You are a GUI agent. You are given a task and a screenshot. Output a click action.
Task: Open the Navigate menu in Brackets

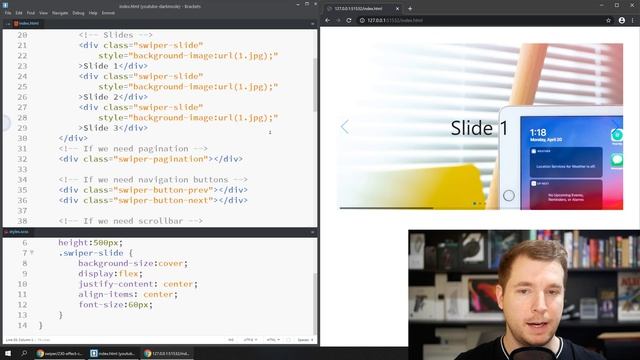[x=60, y=13]
